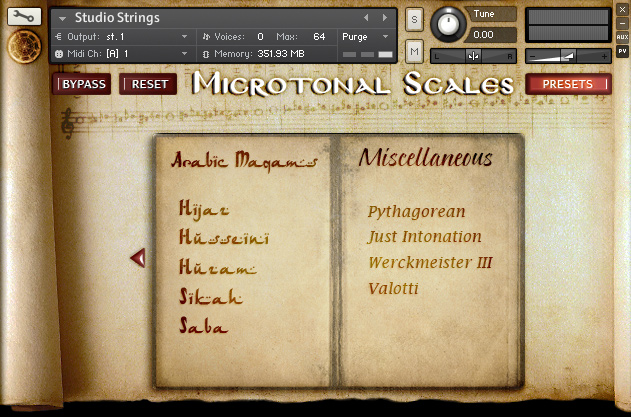This screenshot has width=631, height=417.
Task: Click the Midi Ch icon
Action: [x=59, y=54]
